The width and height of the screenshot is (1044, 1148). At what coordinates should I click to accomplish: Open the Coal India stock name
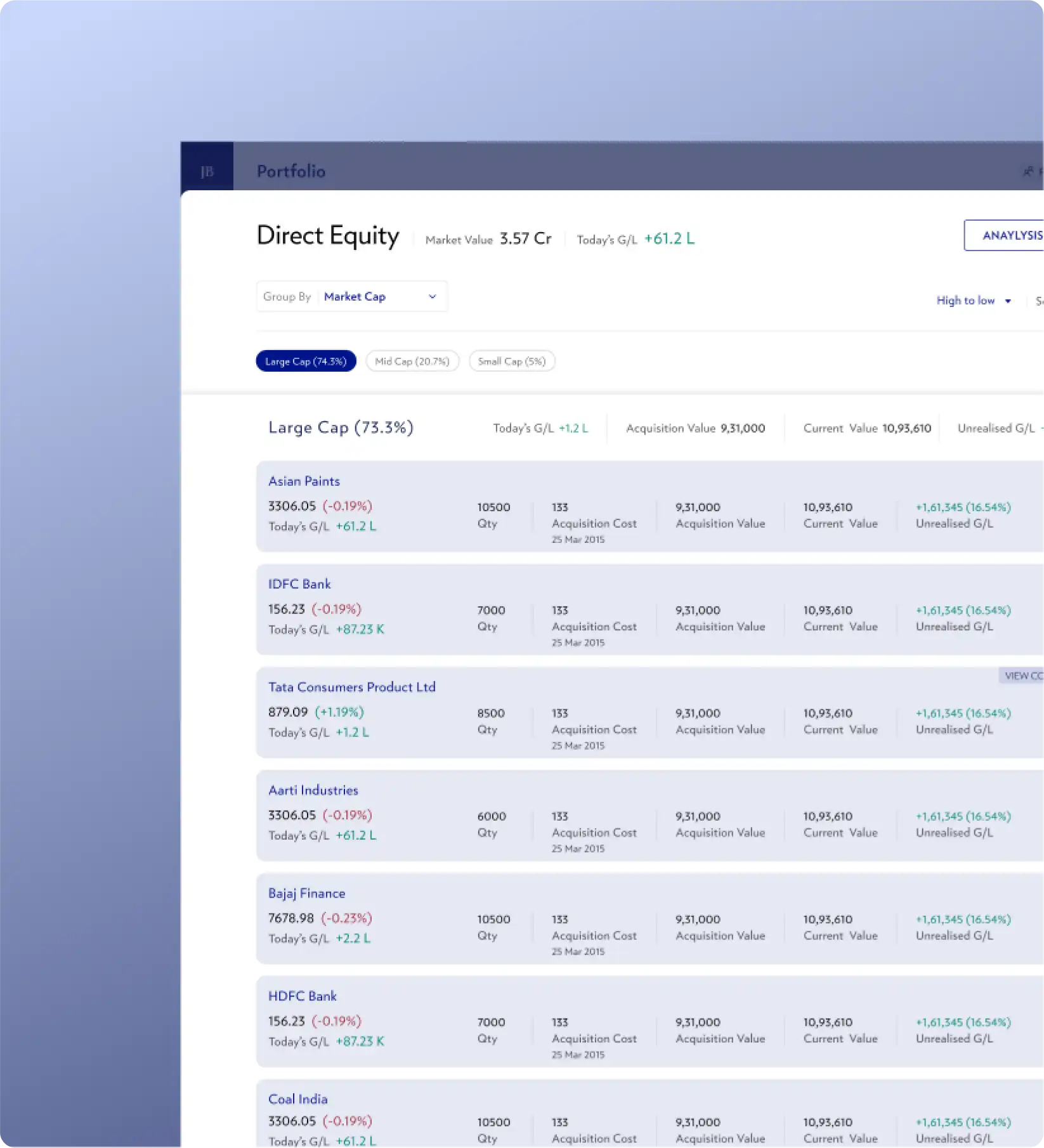[297, 1099]
